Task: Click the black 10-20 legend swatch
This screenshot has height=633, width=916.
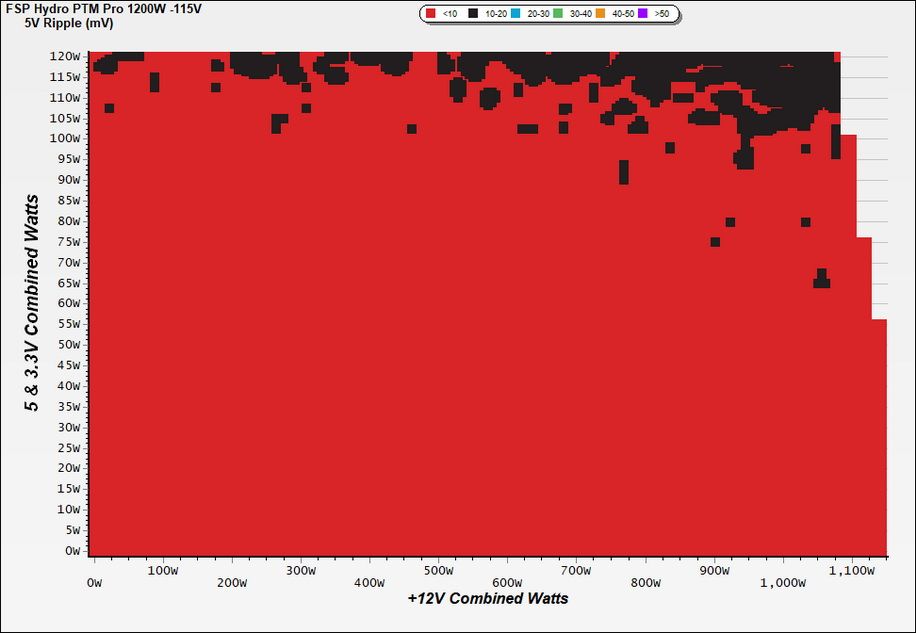Action: click(x=473, y=13)
